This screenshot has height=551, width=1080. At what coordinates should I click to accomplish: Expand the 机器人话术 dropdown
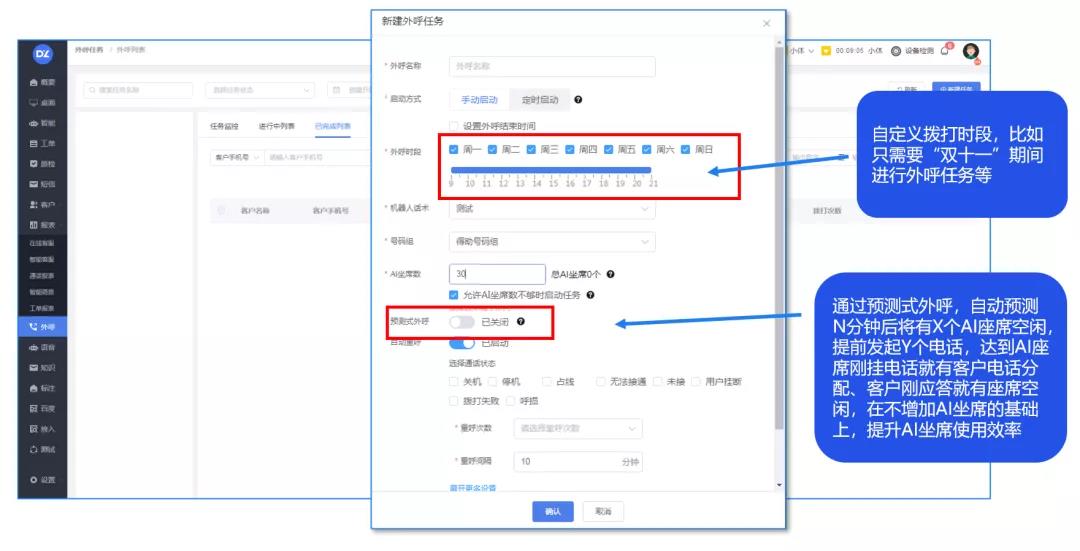(x=552, y=209)
